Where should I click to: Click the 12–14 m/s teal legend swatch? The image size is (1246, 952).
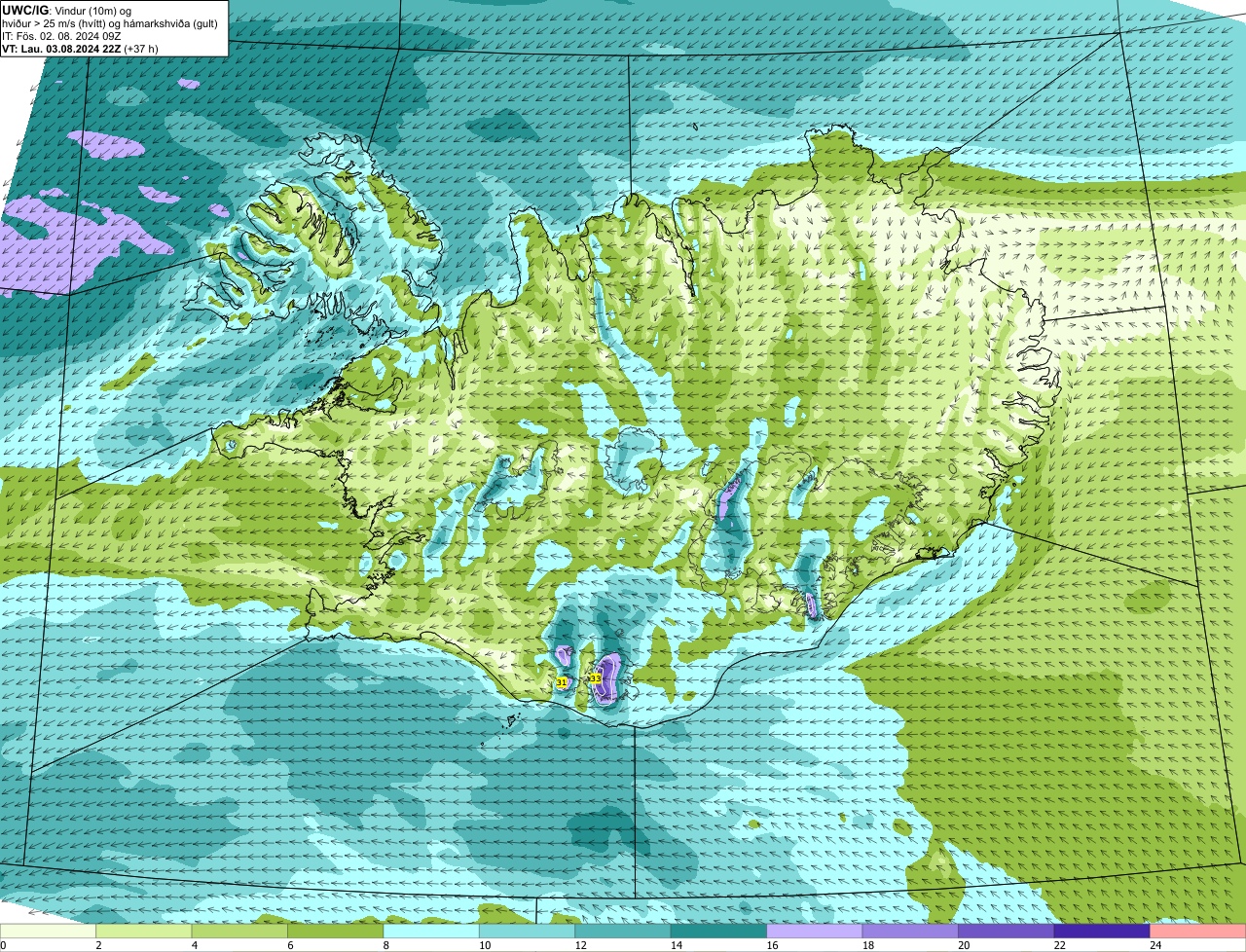point(623,931)
